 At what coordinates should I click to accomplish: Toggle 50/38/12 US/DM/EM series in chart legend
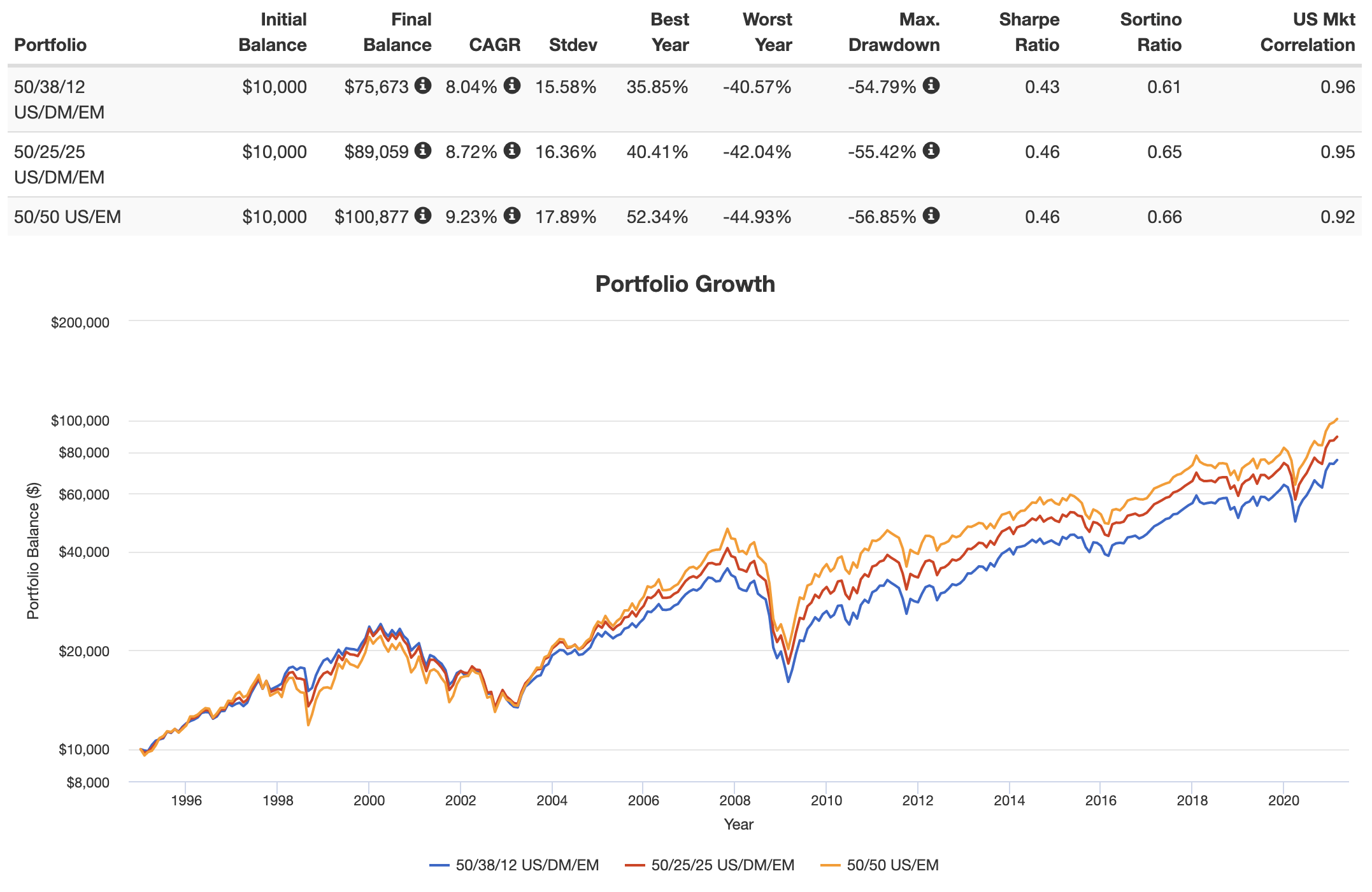(515, 865)
